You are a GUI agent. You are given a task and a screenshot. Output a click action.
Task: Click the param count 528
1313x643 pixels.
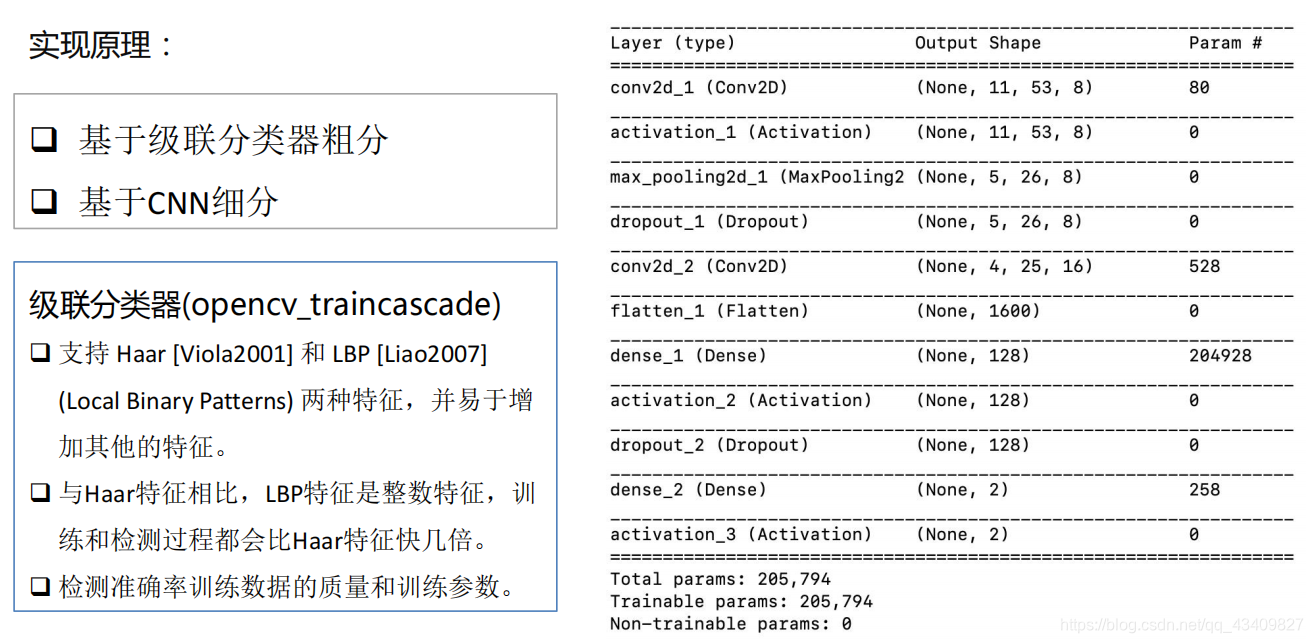1204,266
